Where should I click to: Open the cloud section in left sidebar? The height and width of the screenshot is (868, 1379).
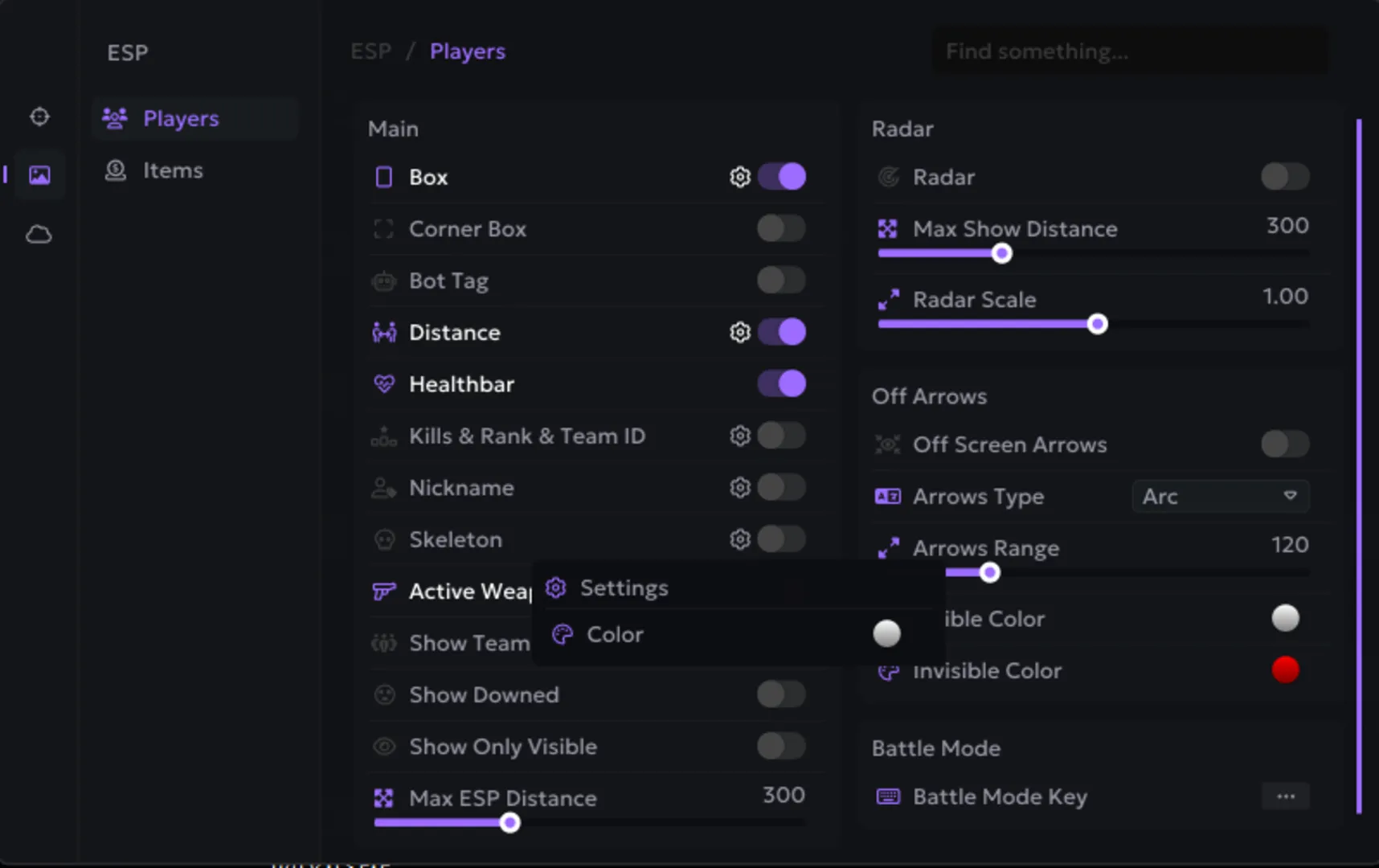(x=39, y=235)
